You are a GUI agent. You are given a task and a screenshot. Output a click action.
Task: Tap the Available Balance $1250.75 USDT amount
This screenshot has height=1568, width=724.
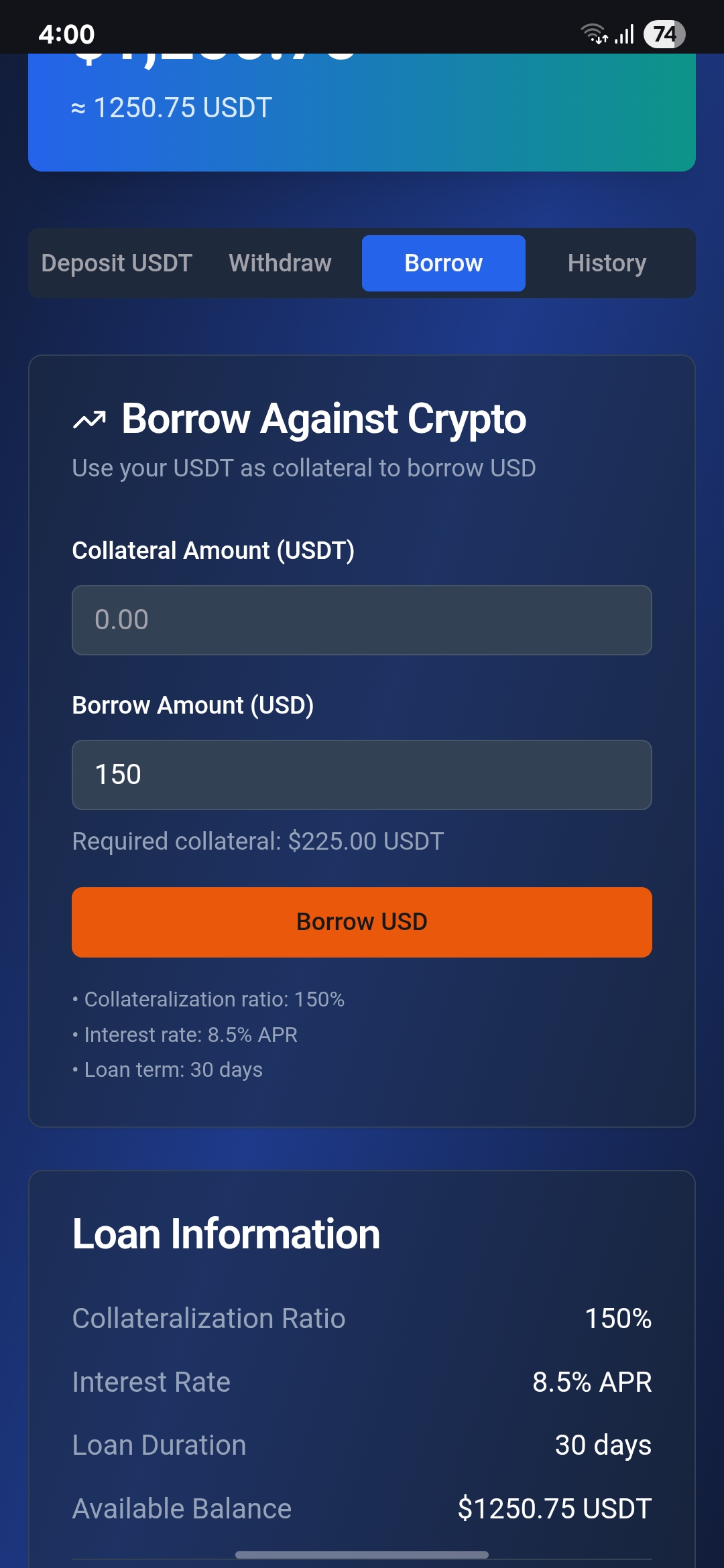pyautogui.click(x=554, y=1508)
